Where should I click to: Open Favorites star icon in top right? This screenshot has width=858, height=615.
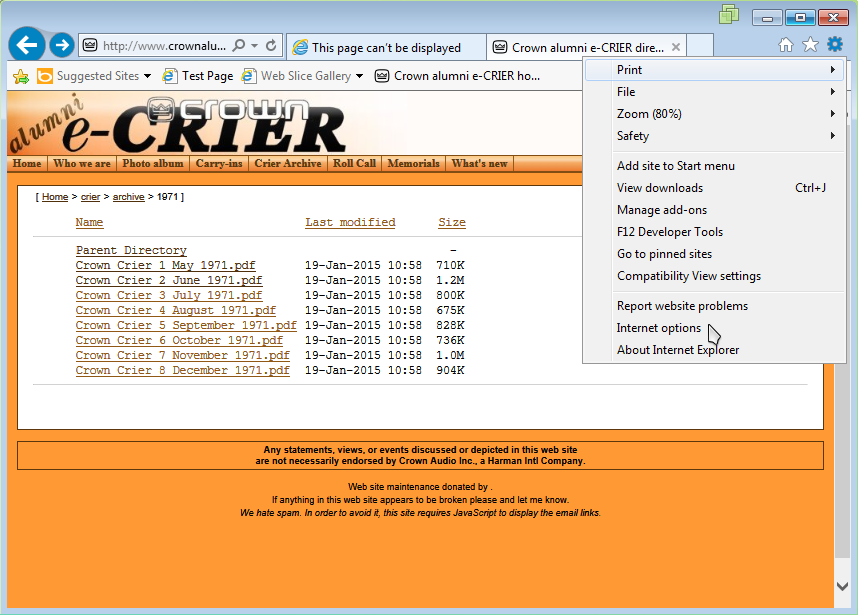coord(810,45)
